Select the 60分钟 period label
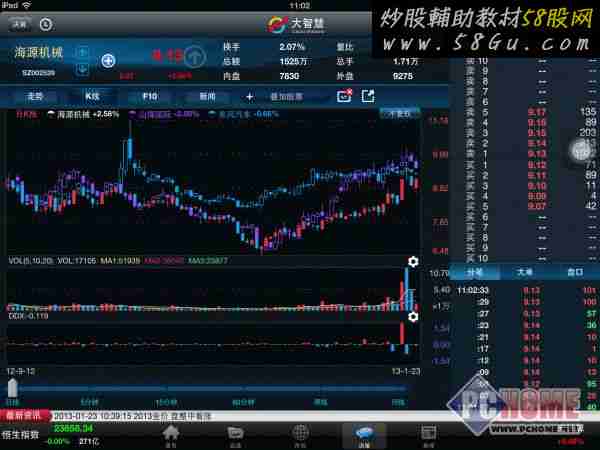Viewport: 600px width, 450px height. click(x=243, y=402)
